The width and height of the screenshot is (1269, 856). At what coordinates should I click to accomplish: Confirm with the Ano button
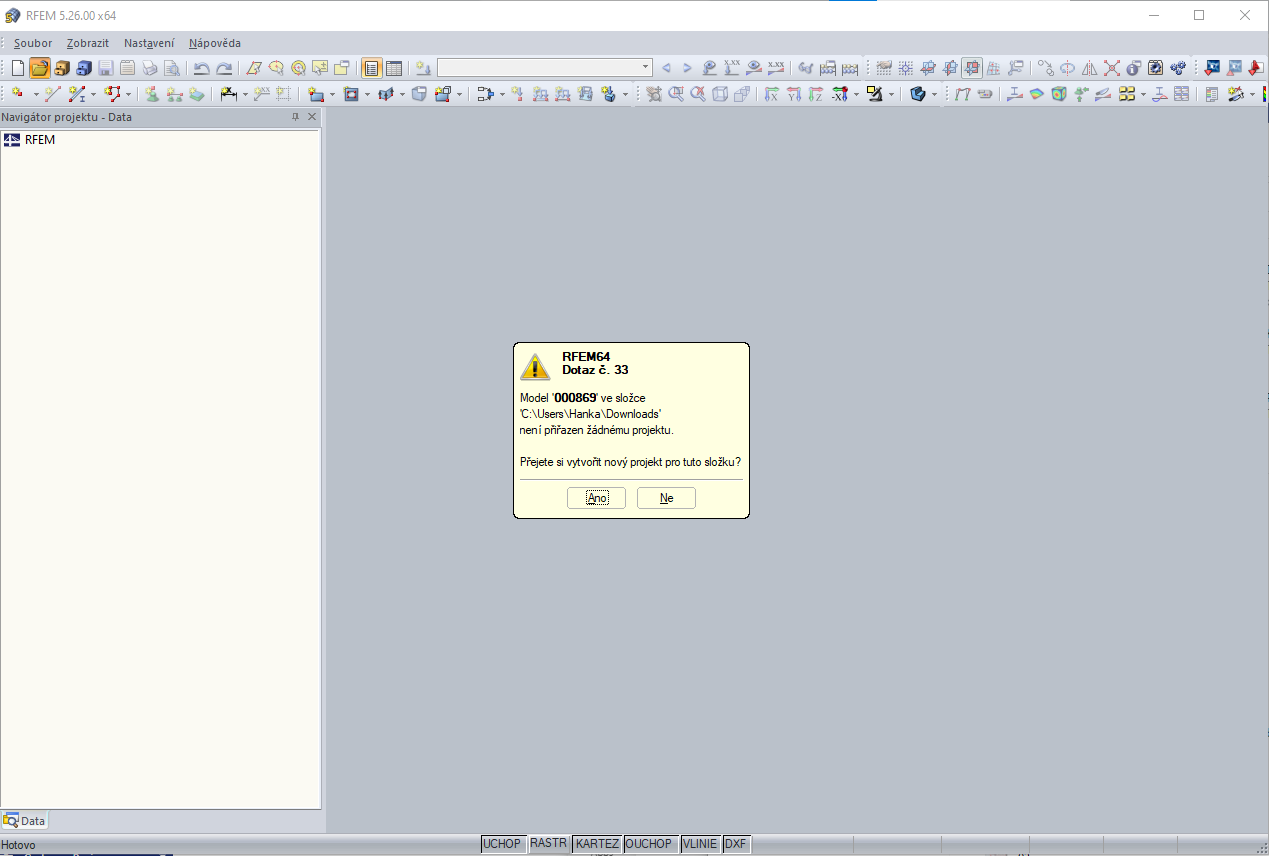tap(596, 498)
